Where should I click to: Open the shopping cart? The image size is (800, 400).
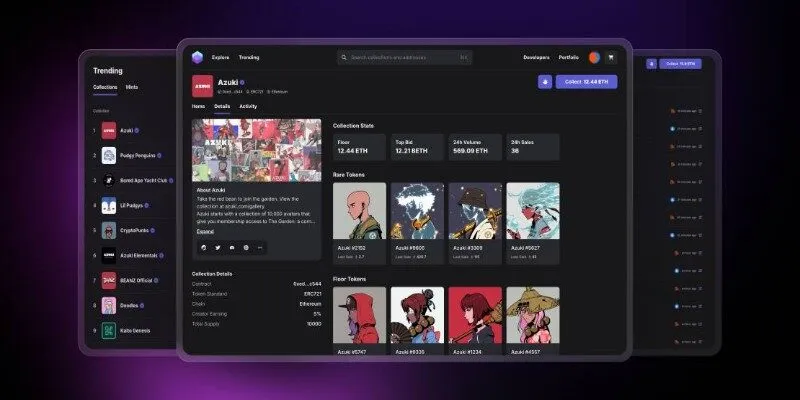pos(610,58)
